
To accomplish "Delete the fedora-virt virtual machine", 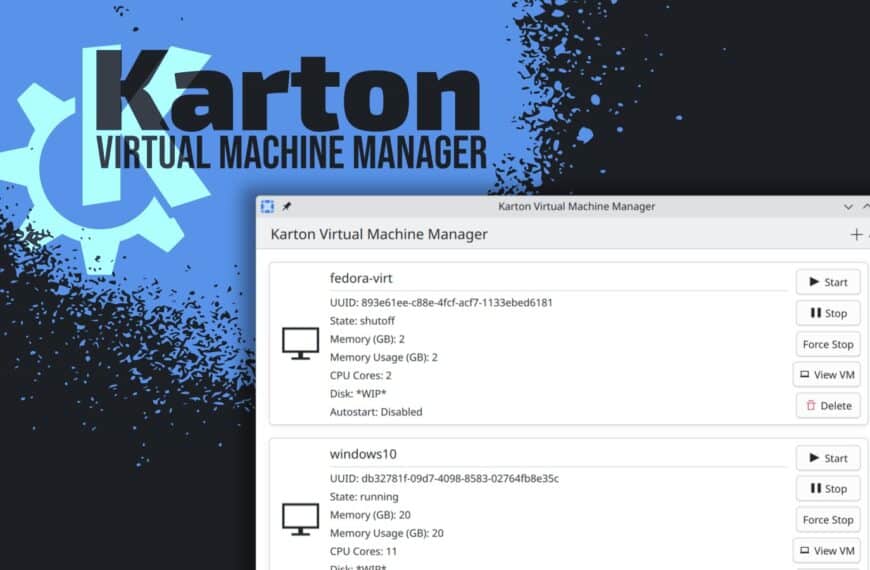I will [x=828, y=406].
